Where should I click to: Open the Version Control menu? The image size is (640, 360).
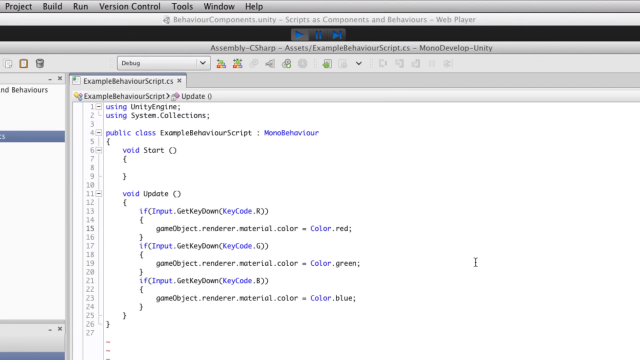(x=129, y=7)
